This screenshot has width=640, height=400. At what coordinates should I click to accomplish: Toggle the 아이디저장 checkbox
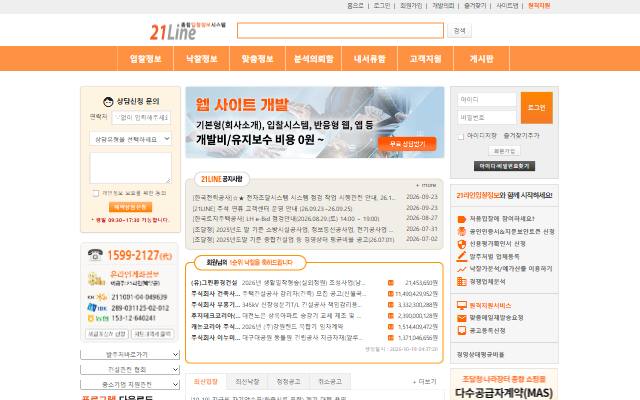461,136
